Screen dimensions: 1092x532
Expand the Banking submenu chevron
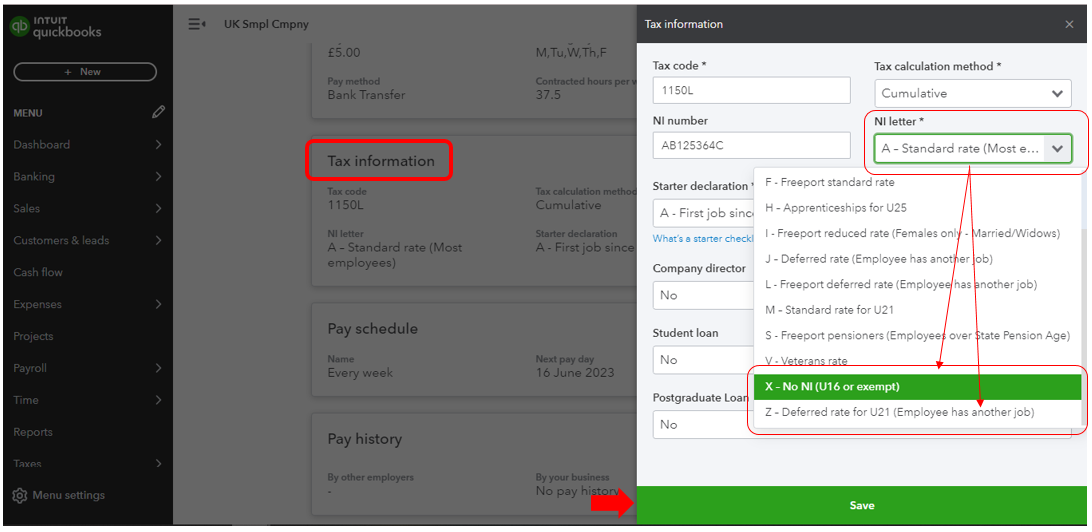158,177
